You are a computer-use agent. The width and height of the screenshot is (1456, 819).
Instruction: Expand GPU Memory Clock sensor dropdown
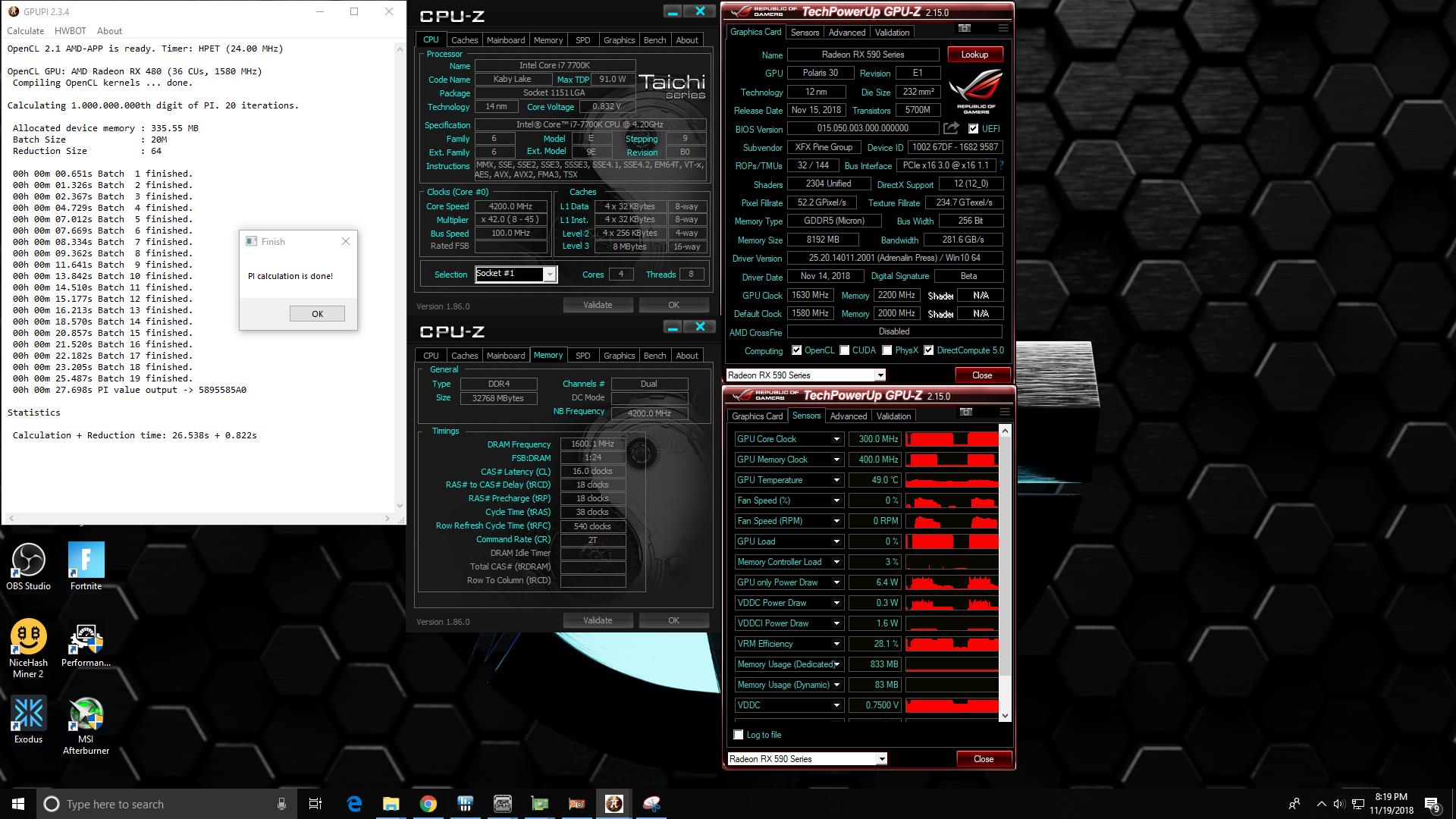[x=836, y=460]
